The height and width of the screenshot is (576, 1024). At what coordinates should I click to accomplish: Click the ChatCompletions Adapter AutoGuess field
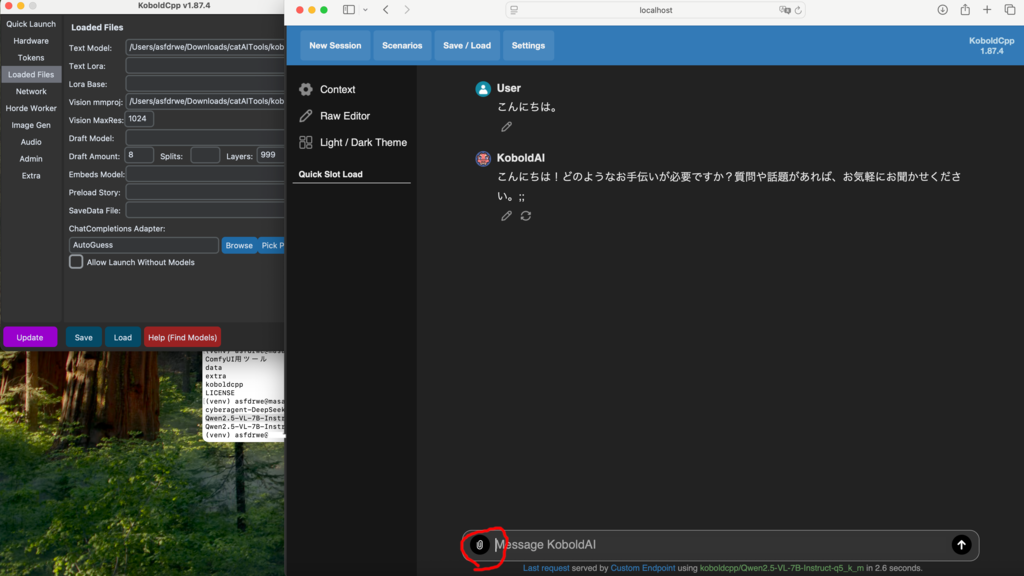click(x=144, y=245)
